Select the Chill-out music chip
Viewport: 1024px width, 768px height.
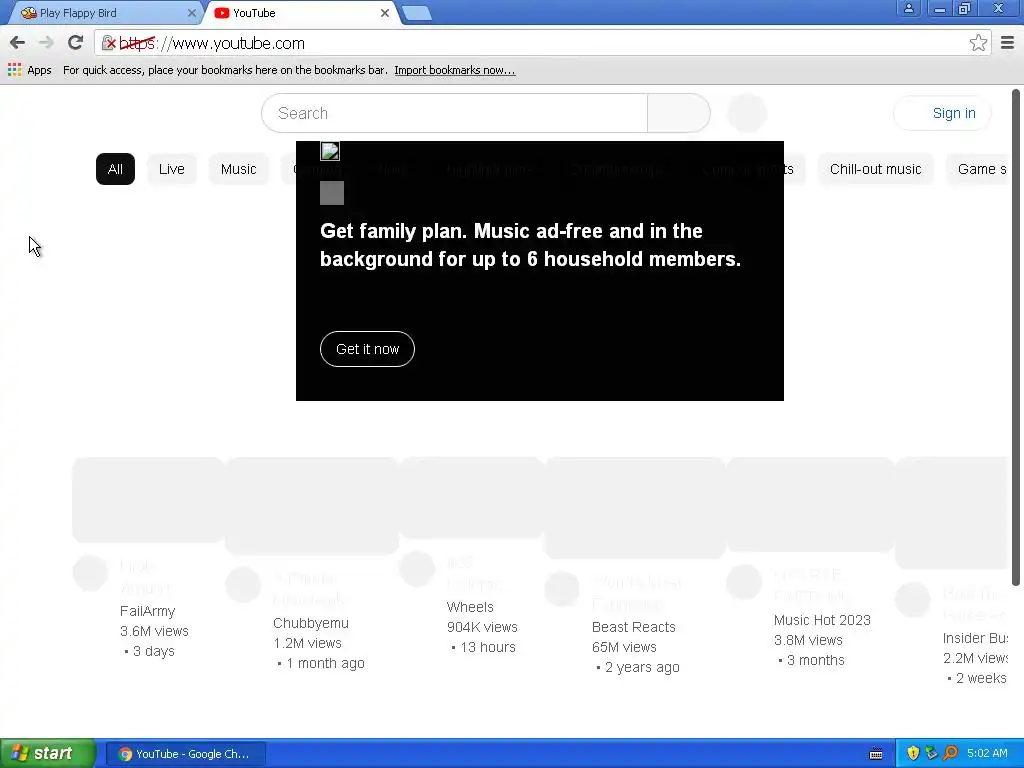click(x=875, y=169)
